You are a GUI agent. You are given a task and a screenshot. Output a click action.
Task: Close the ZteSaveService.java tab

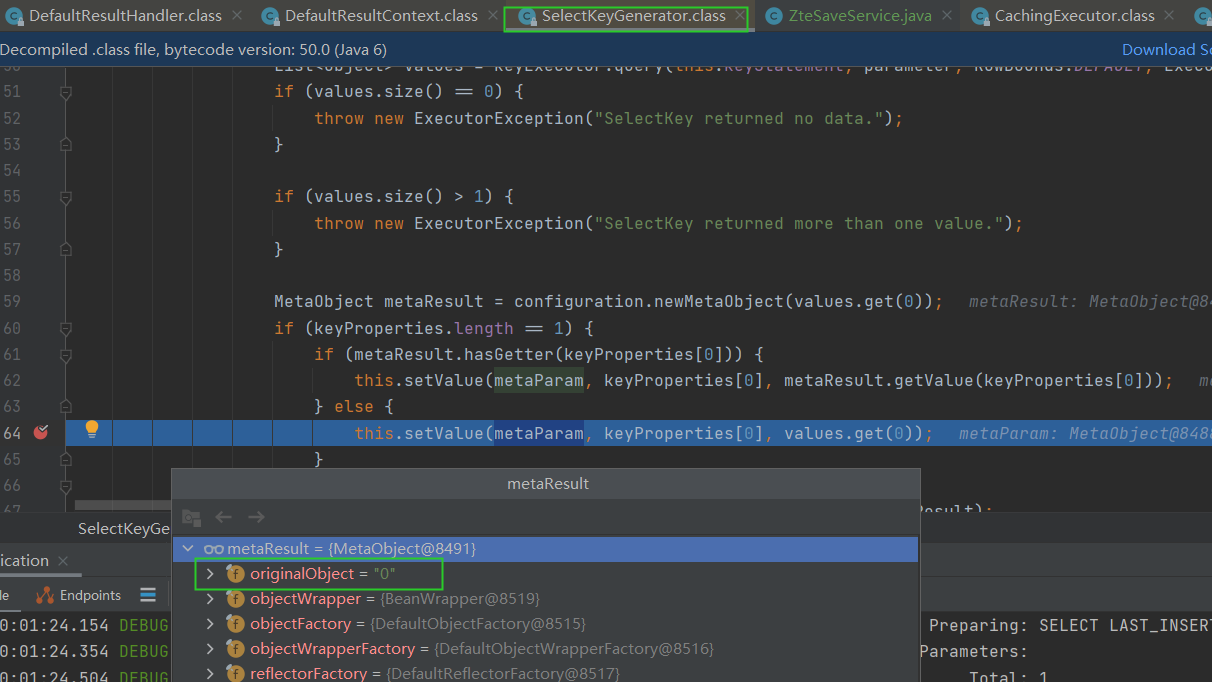[946, 16]
